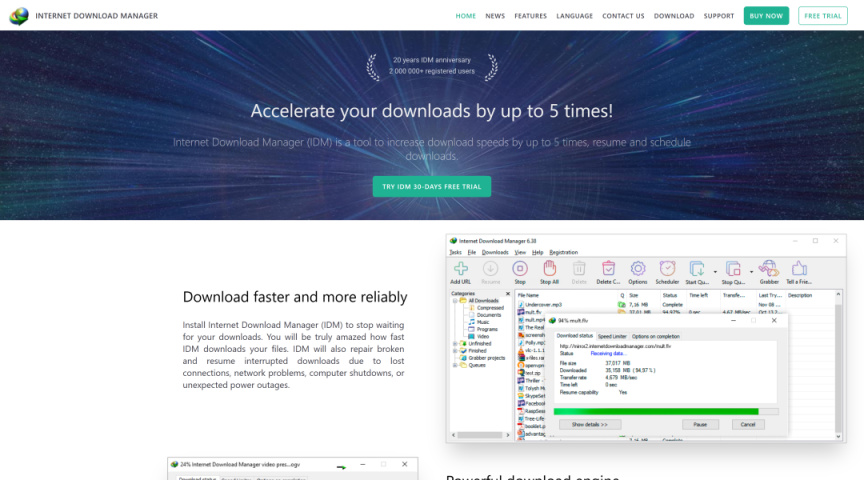This screenshot has height=480, width=864.
Task: Open the File menu in IDM window
Action: pyautogui.click(x=472, y=252)
